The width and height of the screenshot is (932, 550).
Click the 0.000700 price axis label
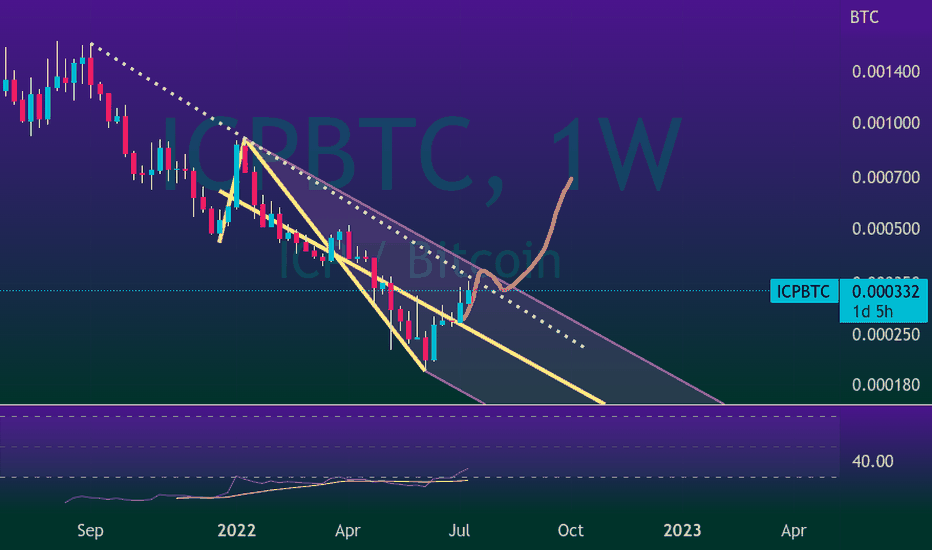(x=886, y=177)
